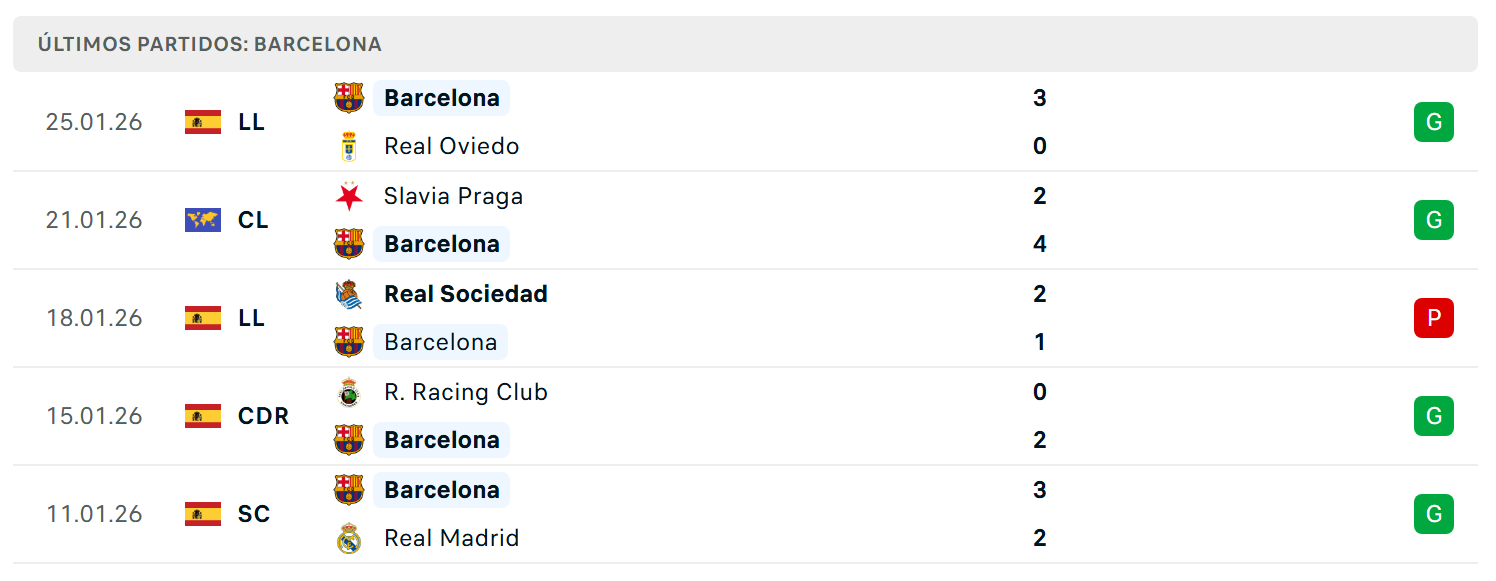This screenshot has height=581, width=1496.
Task: Click the red P loss badge
Action: pos(1434,318)
